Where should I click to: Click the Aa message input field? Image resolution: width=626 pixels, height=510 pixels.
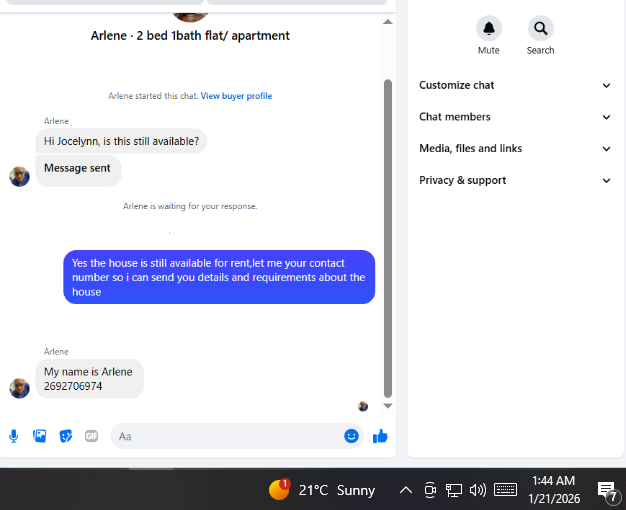228,436
